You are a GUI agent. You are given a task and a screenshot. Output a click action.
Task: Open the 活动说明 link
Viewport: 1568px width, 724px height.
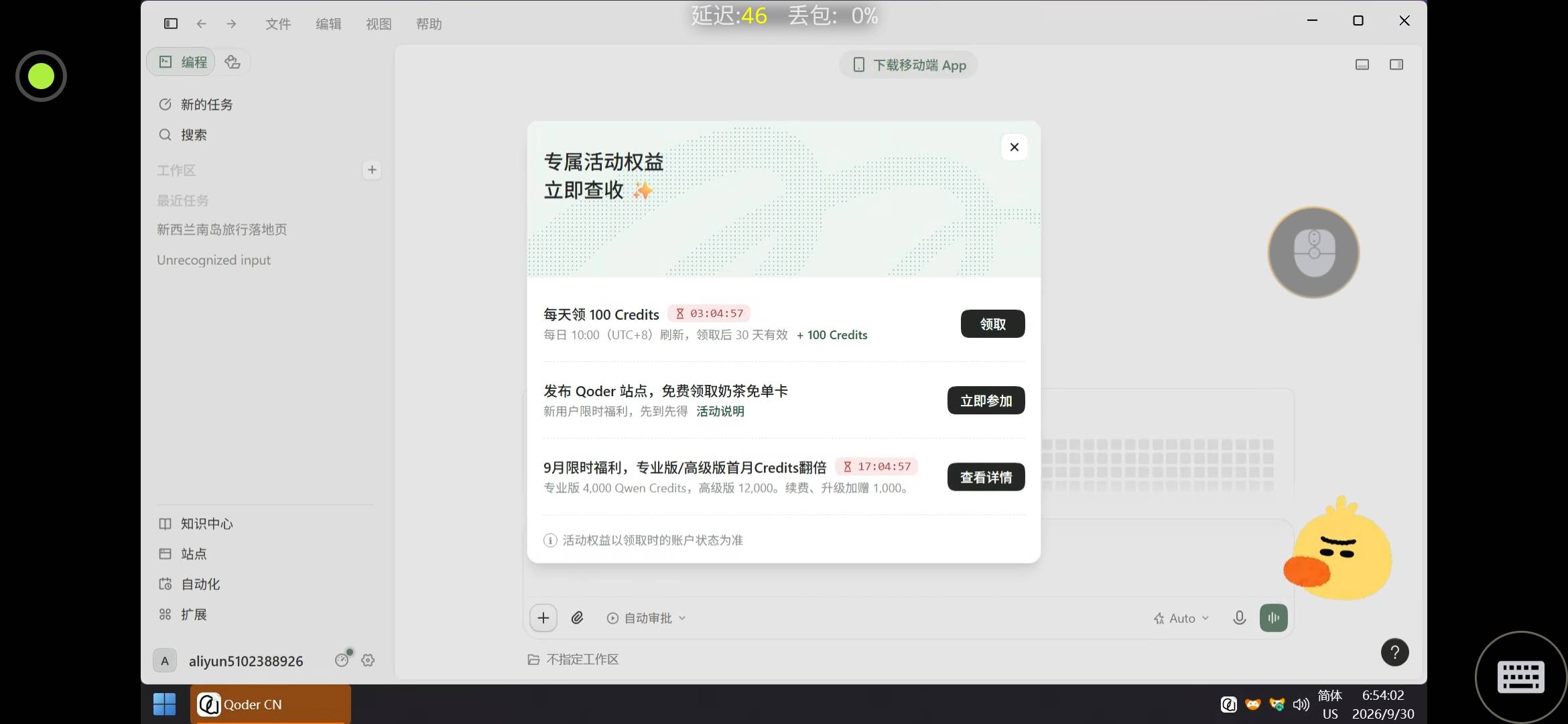[x=720, y=411]
